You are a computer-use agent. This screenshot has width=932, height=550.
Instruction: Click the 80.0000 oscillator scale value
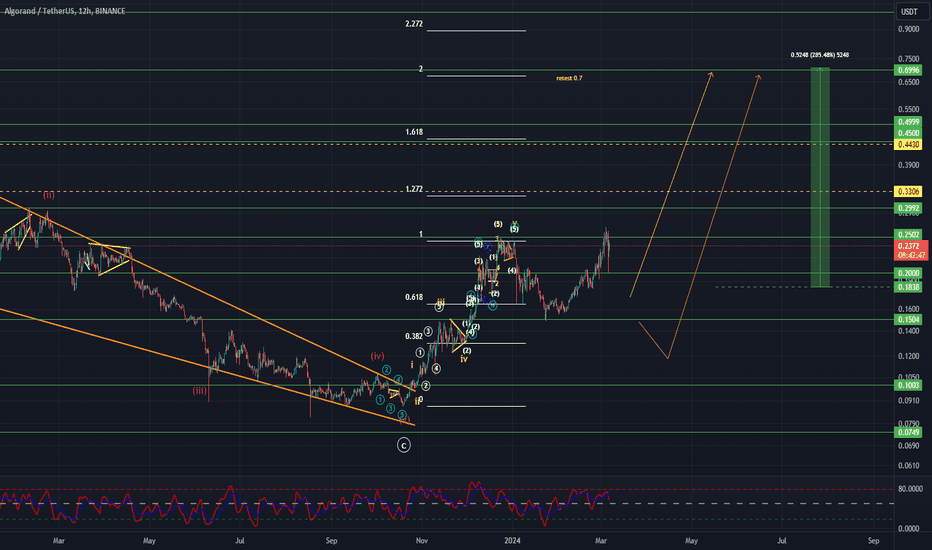[910, 489]
